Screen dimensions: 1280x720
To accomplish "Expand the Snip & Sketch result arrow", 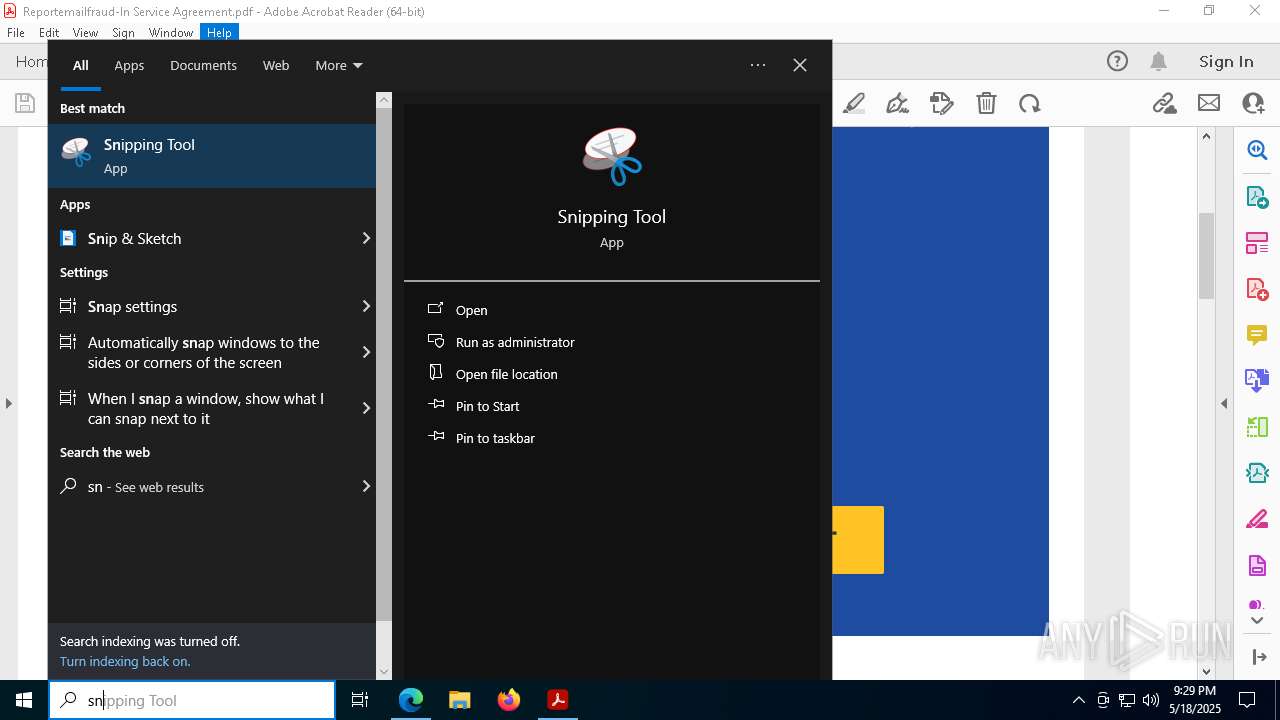I will [x=366, y=238].
